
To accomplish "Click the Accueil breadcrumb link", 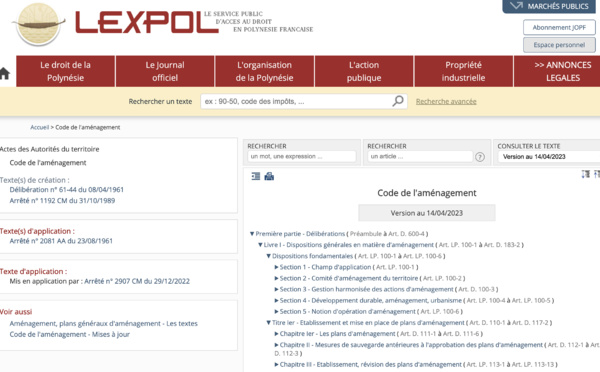I will click(x=40, y=127).
